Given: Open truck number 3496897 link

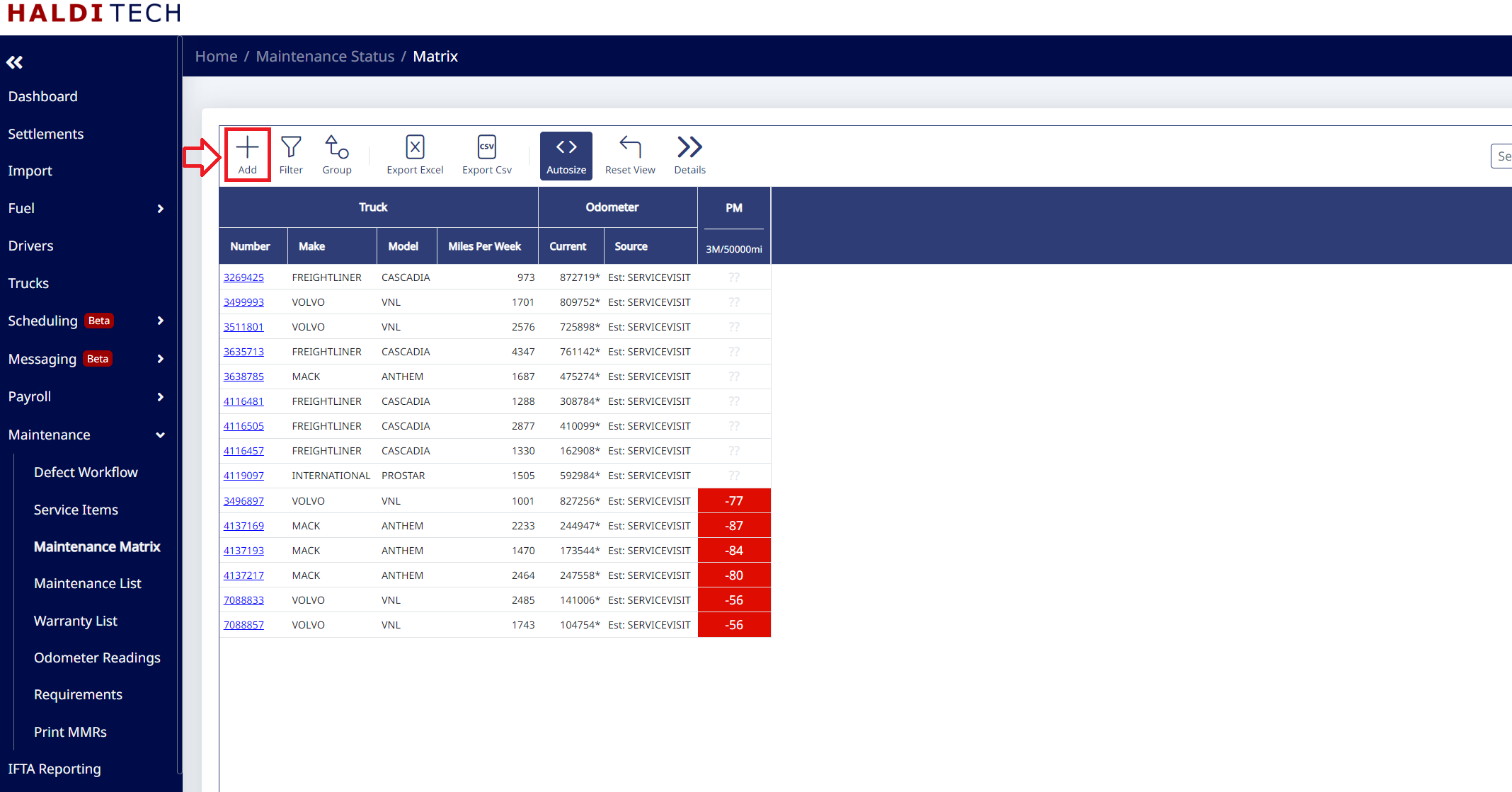Looking at the screenshot, I should point(244,501).
